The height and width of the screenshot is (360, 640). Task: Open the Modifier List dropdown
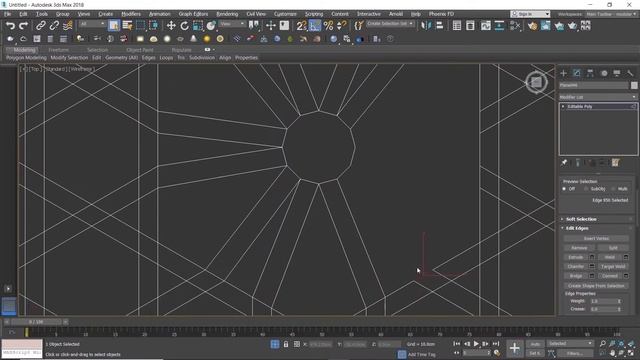598,97
